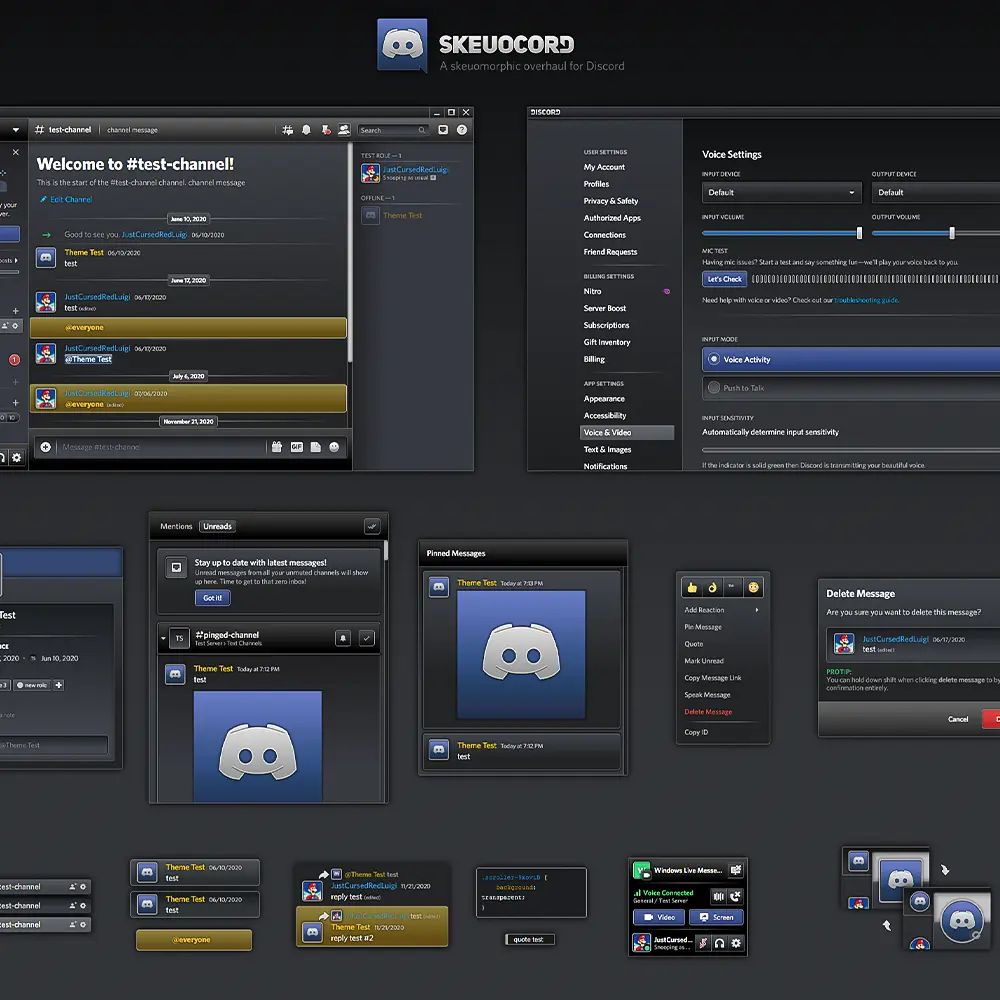Disconnect from voice call icon

(735, 897)
